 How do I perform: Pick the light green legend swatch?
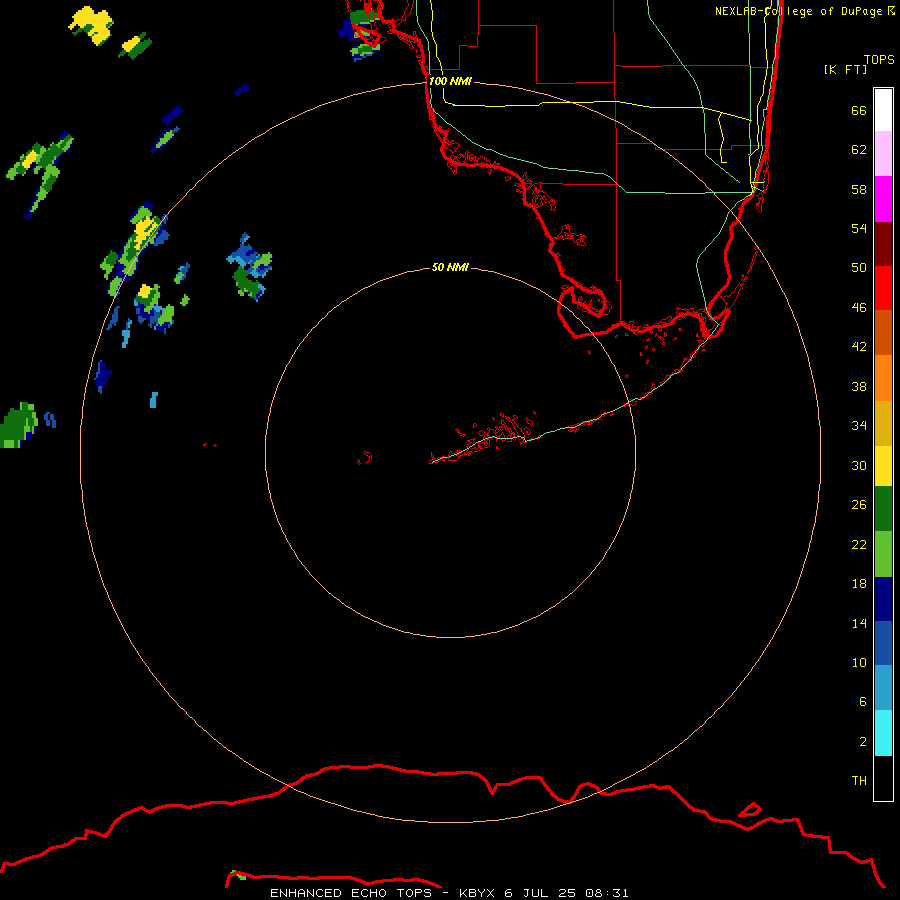(x=883, y=554)
